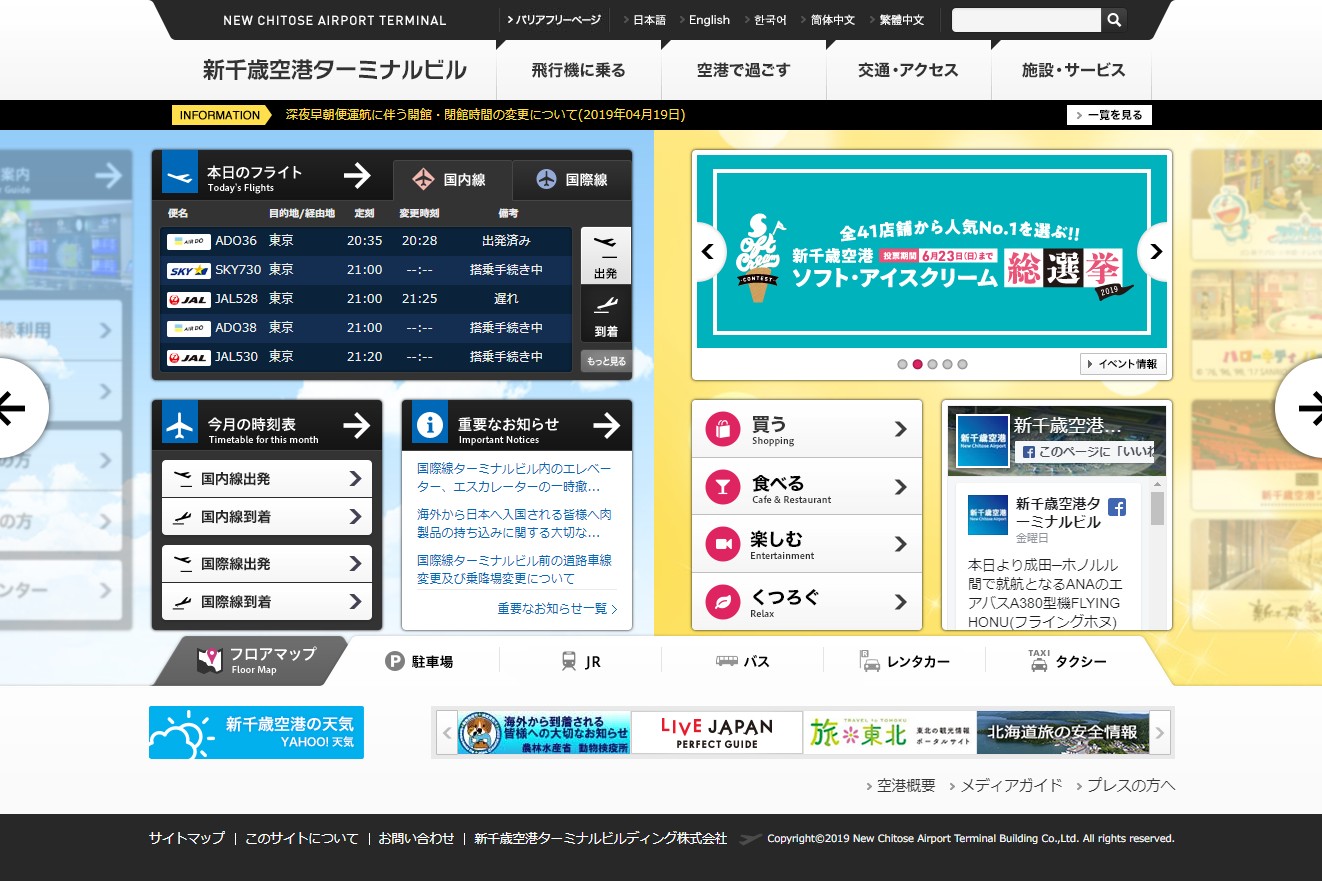Open the 交通・アクセス menu
Image resolution: width=1322 pixels, height=881 pixels.
(909, 70)
